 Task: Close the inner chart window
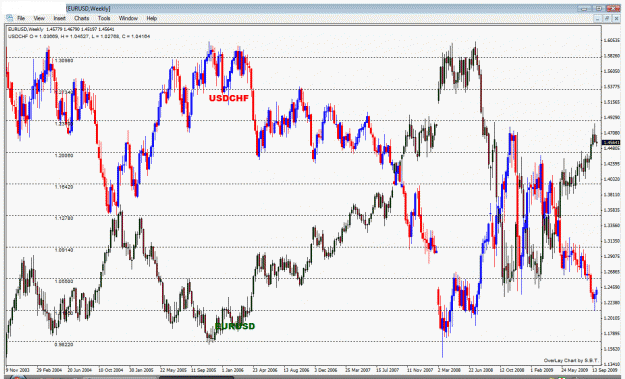pyautogui.click(x=616, y=18)
